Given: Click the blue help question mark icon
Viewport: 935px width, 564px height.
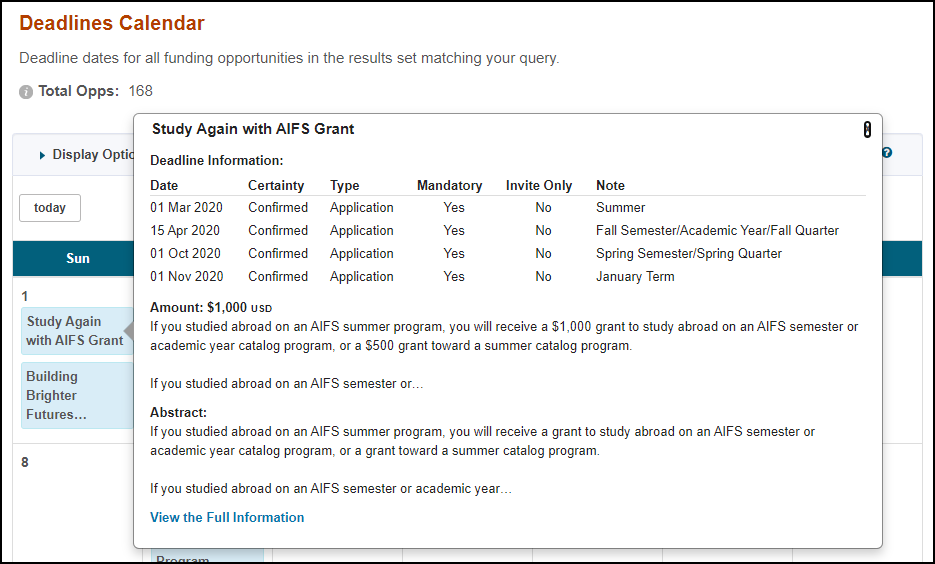Looking at the screenshot, I should pos(886,153).
